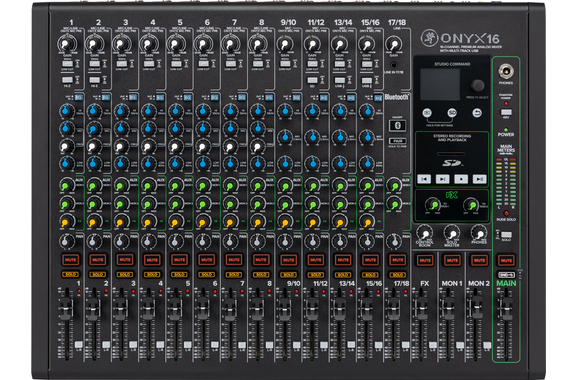This screenshot has width=576, height=380.
Task: Click the channel 7 fader
Action: 230,308
